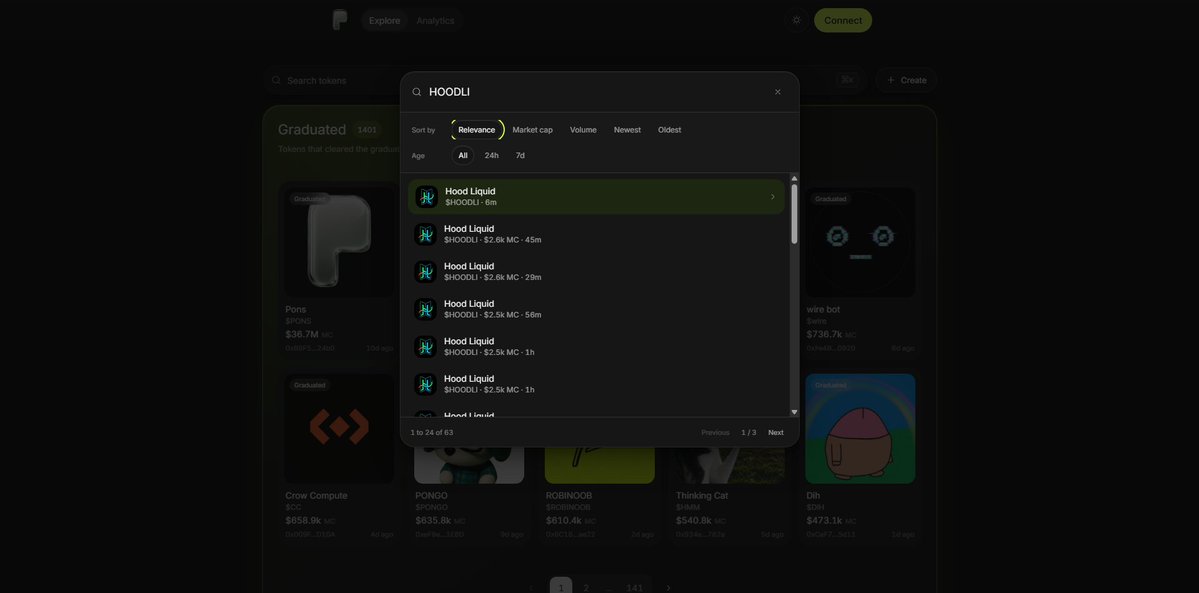Click the "1 / 3" page indicator
Image resolution: width=1199 pixels, height=593 pixels.
click(749, 432)
